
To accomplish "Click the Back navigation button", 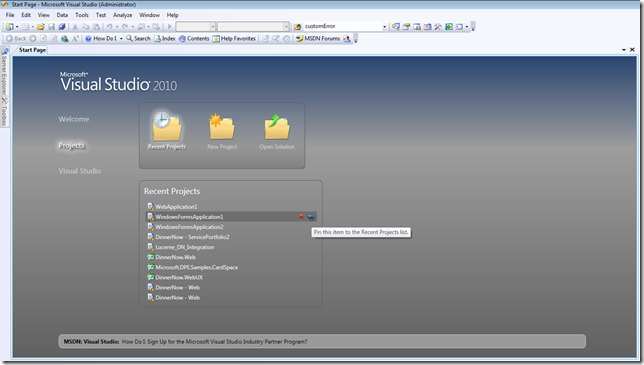I will click(x=16, y=39).
